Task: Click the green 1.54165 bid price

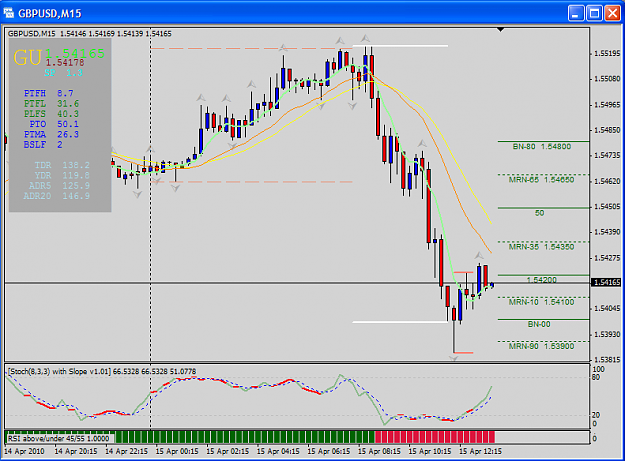Action: (x=75, y=53)
